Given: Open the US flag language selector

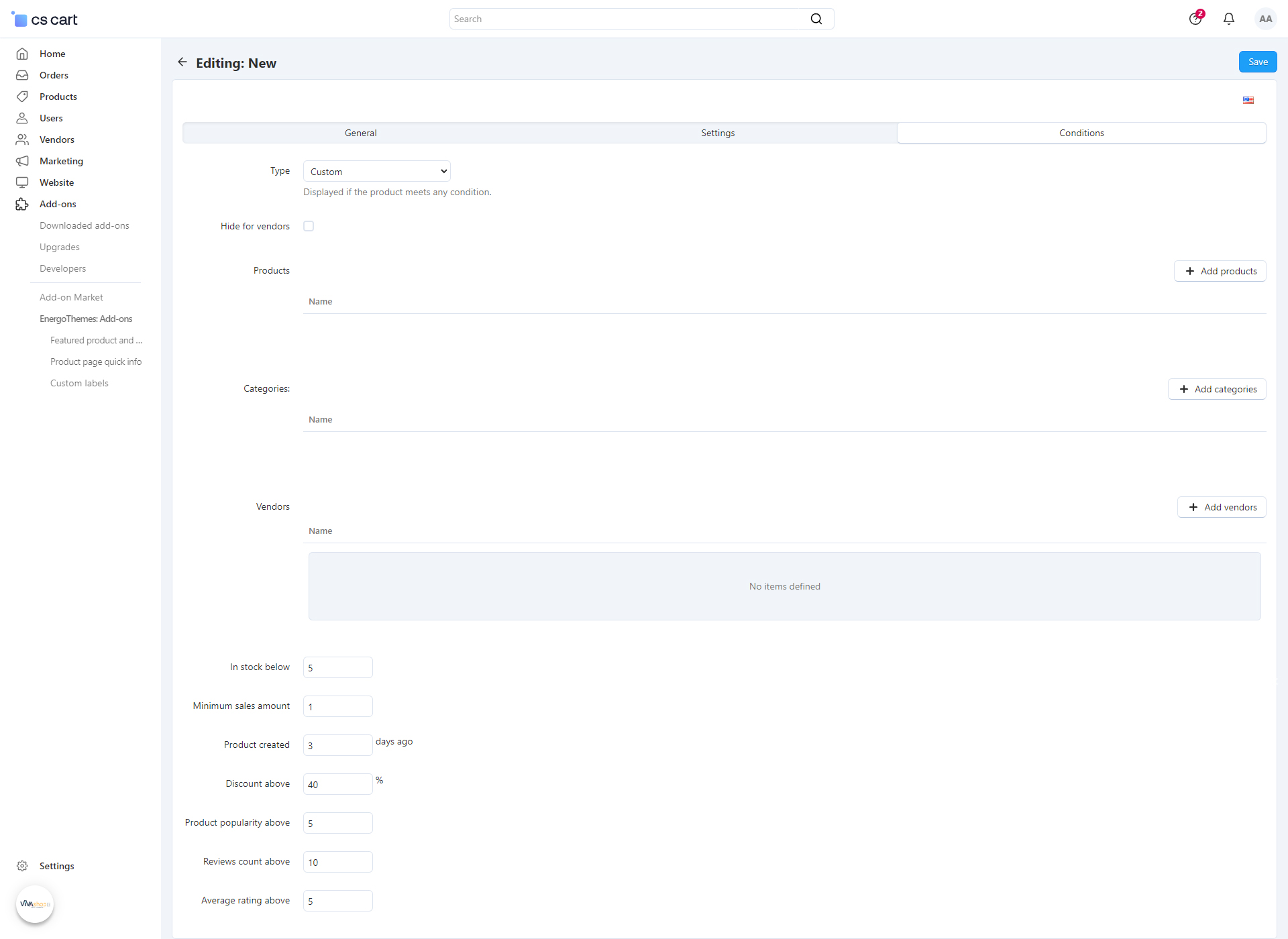Looking at the screenshot, I should pyautogui.click(x=1248, y=100).
